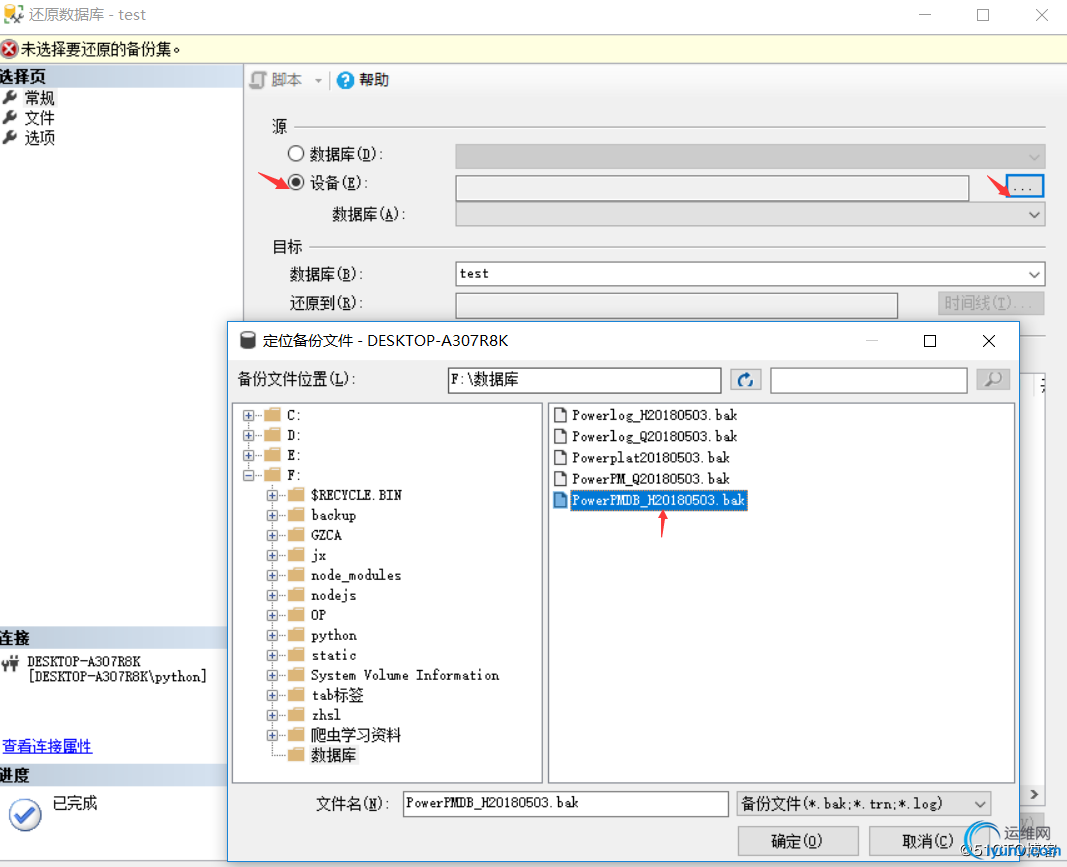This screenshot has height=867, width=1067.
Task: Expand the E: drive node
Action: coord(248,455)
